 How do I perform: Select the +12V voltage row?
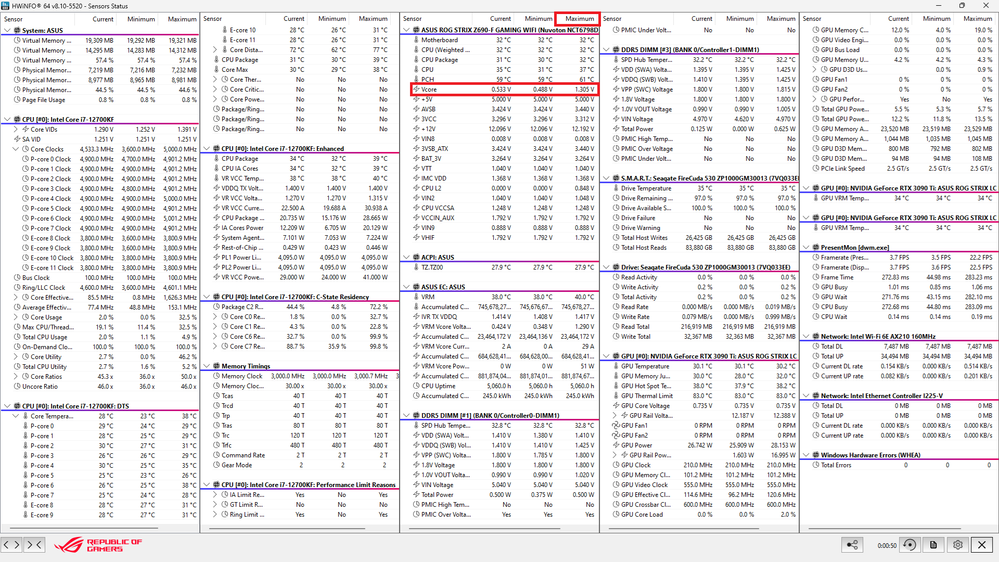500,129
